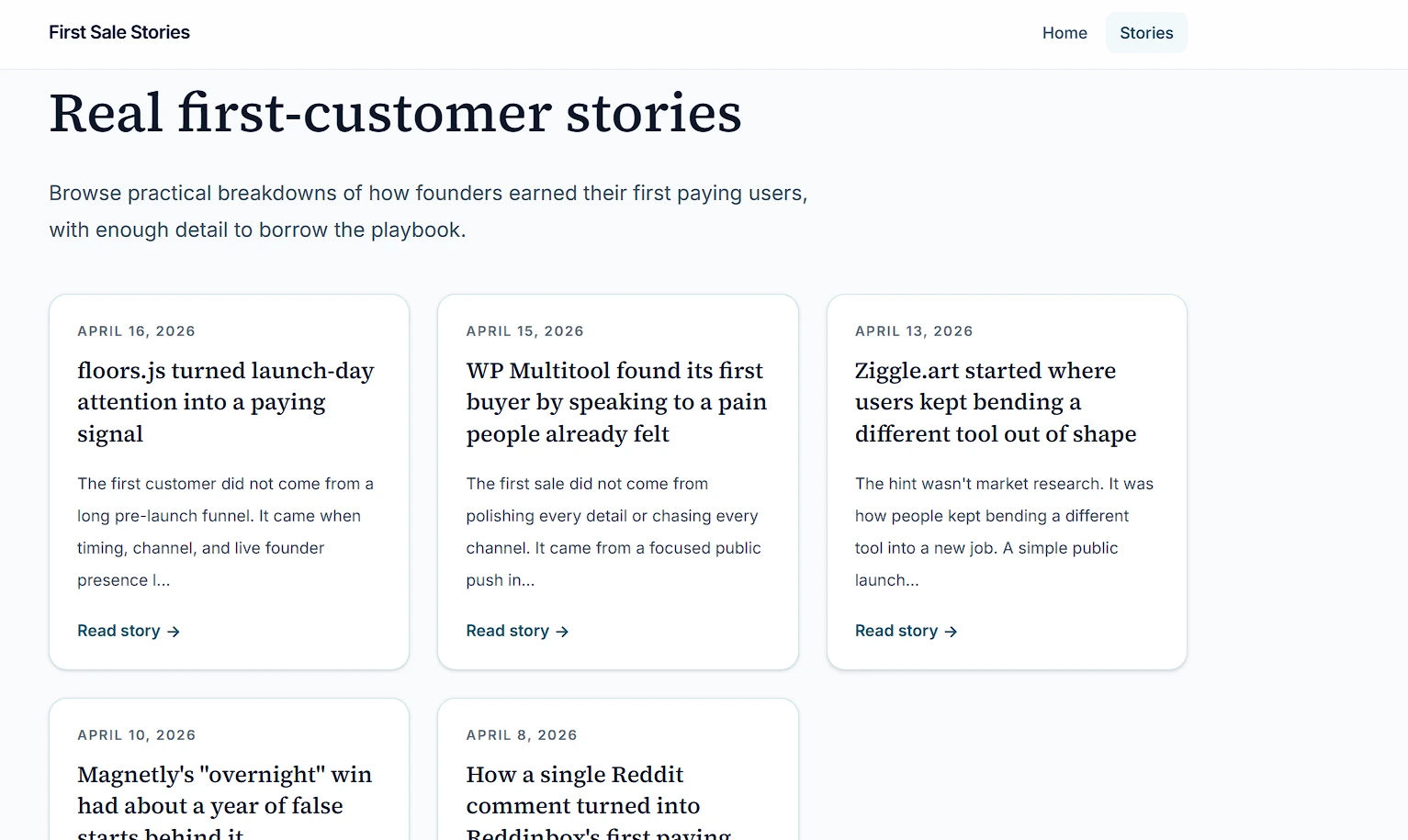Open the Ziggle.art story headline
This screenshot has height=840, width=1408.
[x=995, y=402]
